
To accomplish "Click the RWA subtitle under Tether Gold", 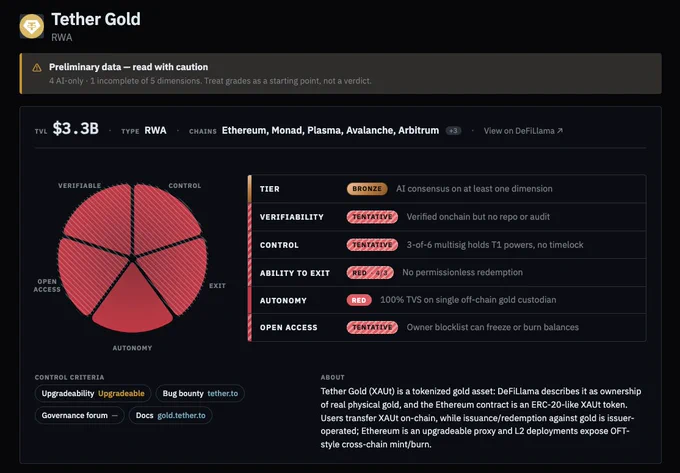I will point(62,38).
